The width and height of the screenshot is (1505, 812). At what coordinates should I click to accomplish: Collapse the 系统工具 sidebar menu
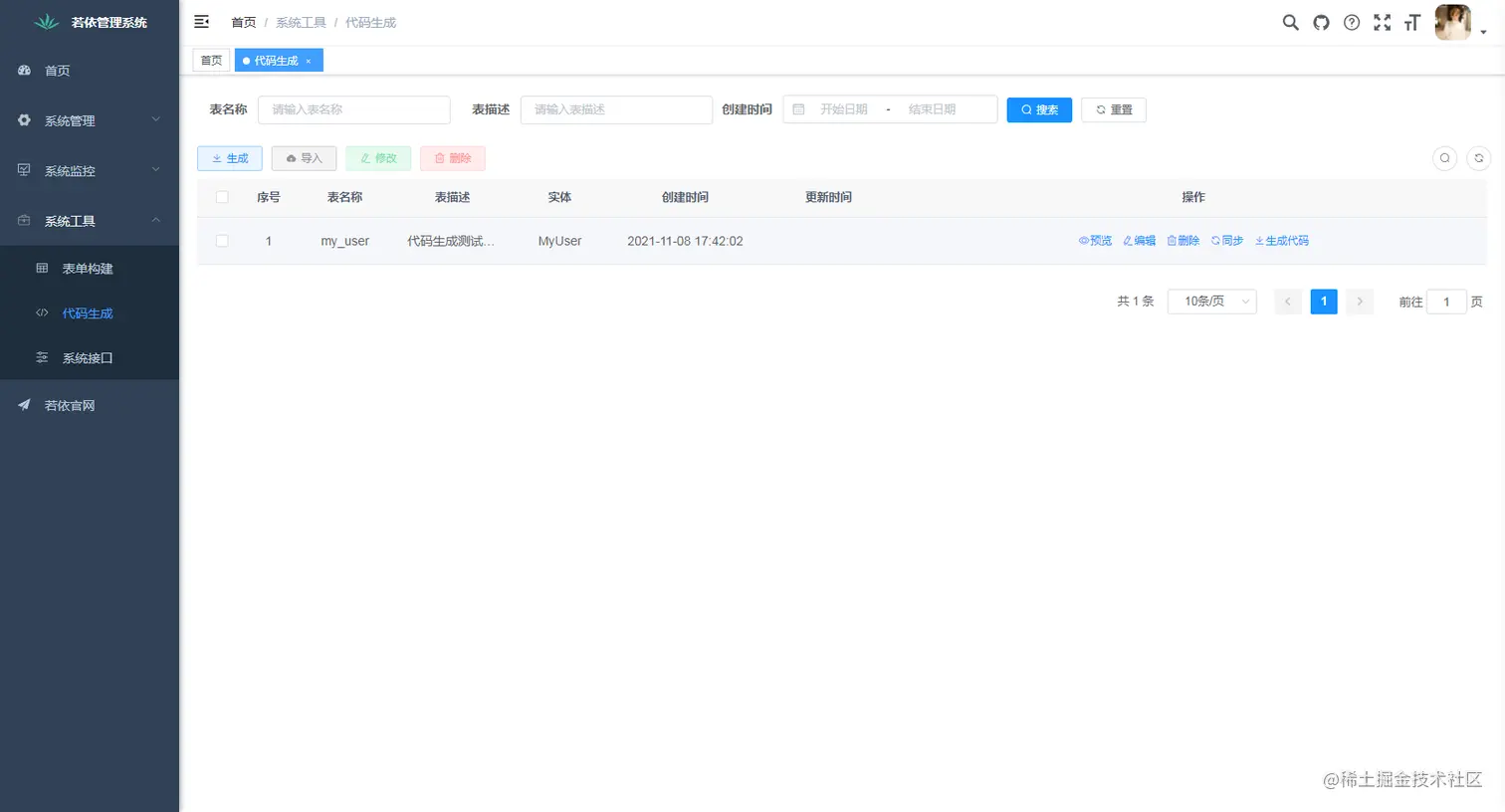tap(90, 221)
